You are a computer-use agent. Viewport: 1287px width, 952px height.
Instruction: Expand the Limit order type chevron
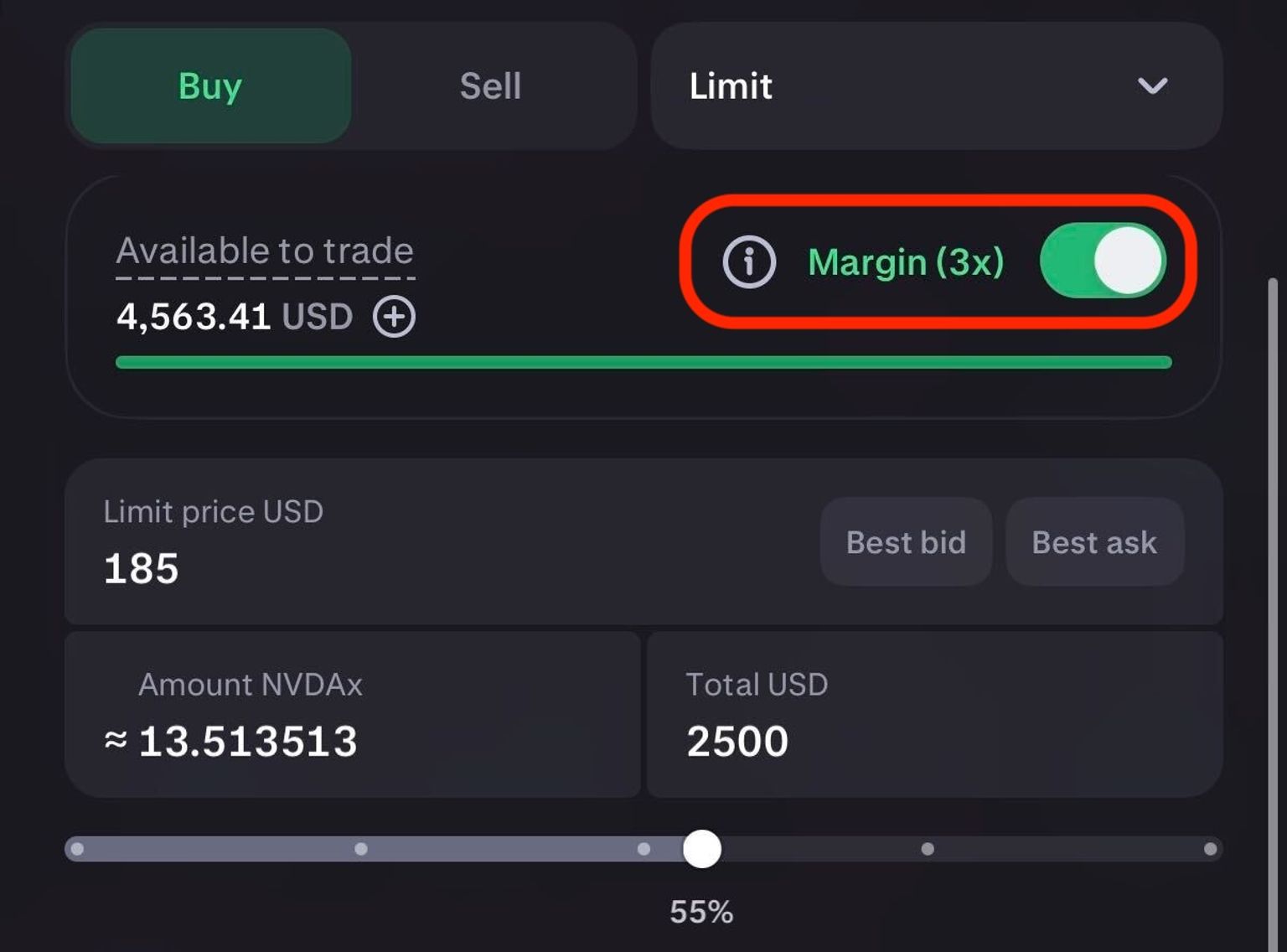click(x=1152, y=85)
